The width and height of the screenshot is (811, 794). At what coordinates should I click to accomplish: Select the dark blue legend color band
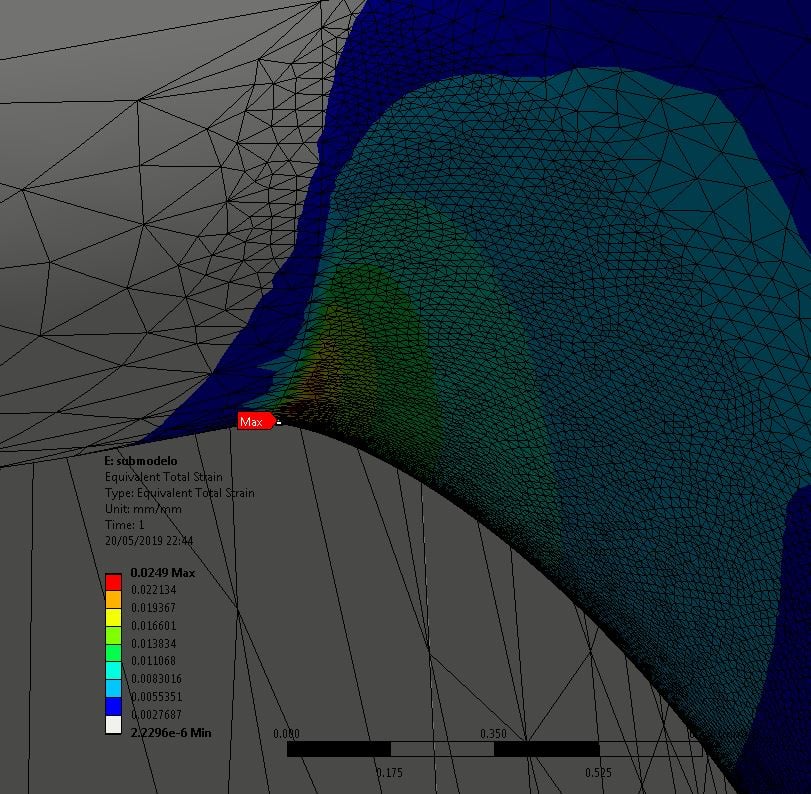click(113, 707)
